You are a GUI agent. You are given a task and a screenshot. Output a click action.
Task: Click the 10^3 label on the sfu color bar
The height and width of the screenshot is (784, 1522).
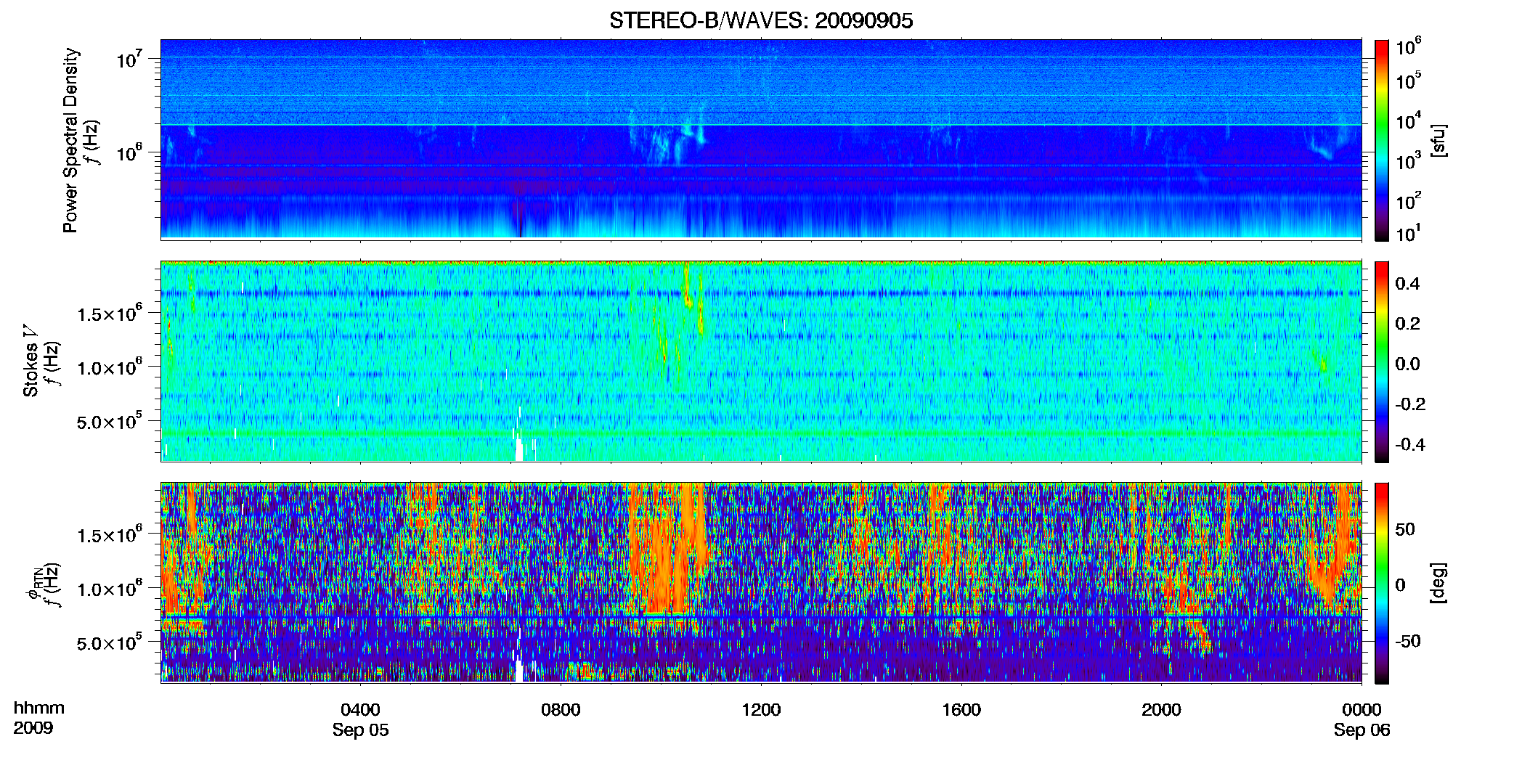(x=1409, y=160)
